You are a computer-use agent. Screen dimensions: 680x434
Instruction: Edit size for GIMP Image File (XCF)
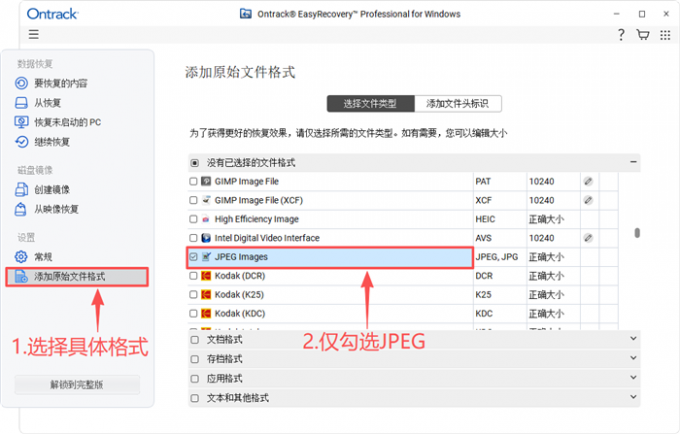click(x=588, y=200)
